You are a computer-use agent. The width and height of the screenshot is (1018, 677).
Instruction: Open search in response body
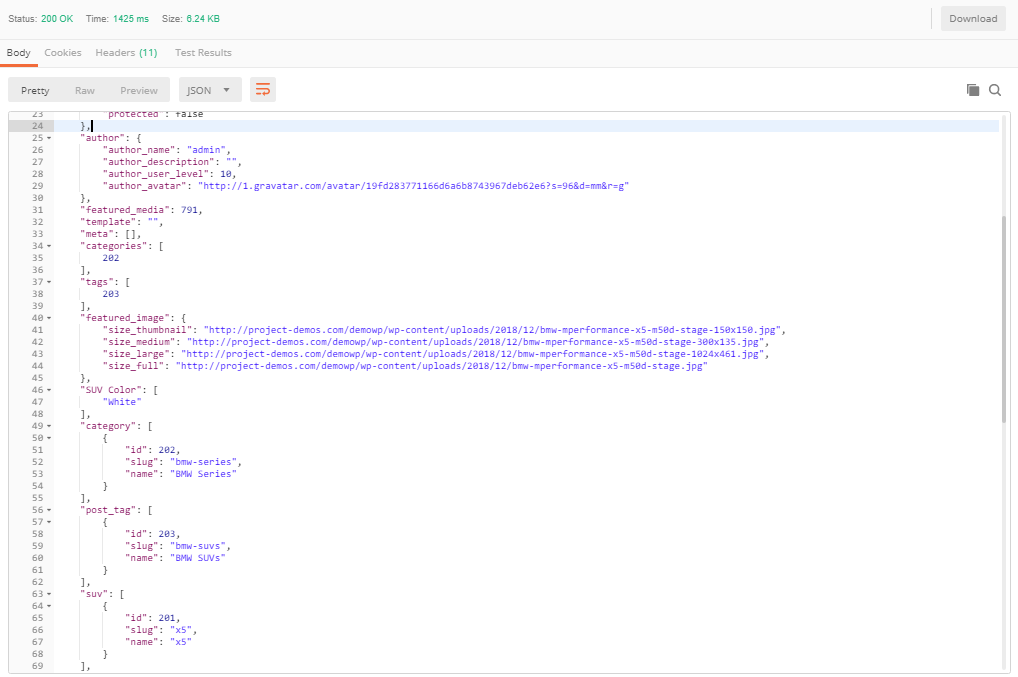point(995,90)
